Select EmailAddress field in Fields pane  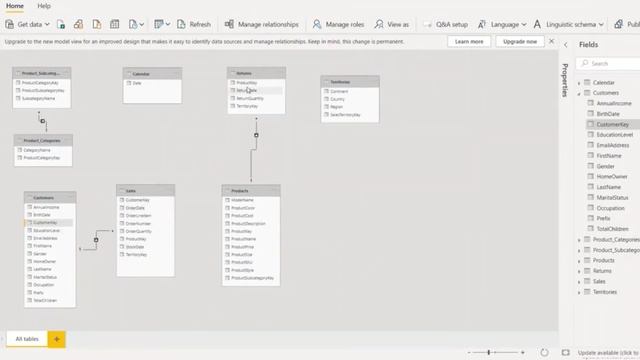(613, 145)
